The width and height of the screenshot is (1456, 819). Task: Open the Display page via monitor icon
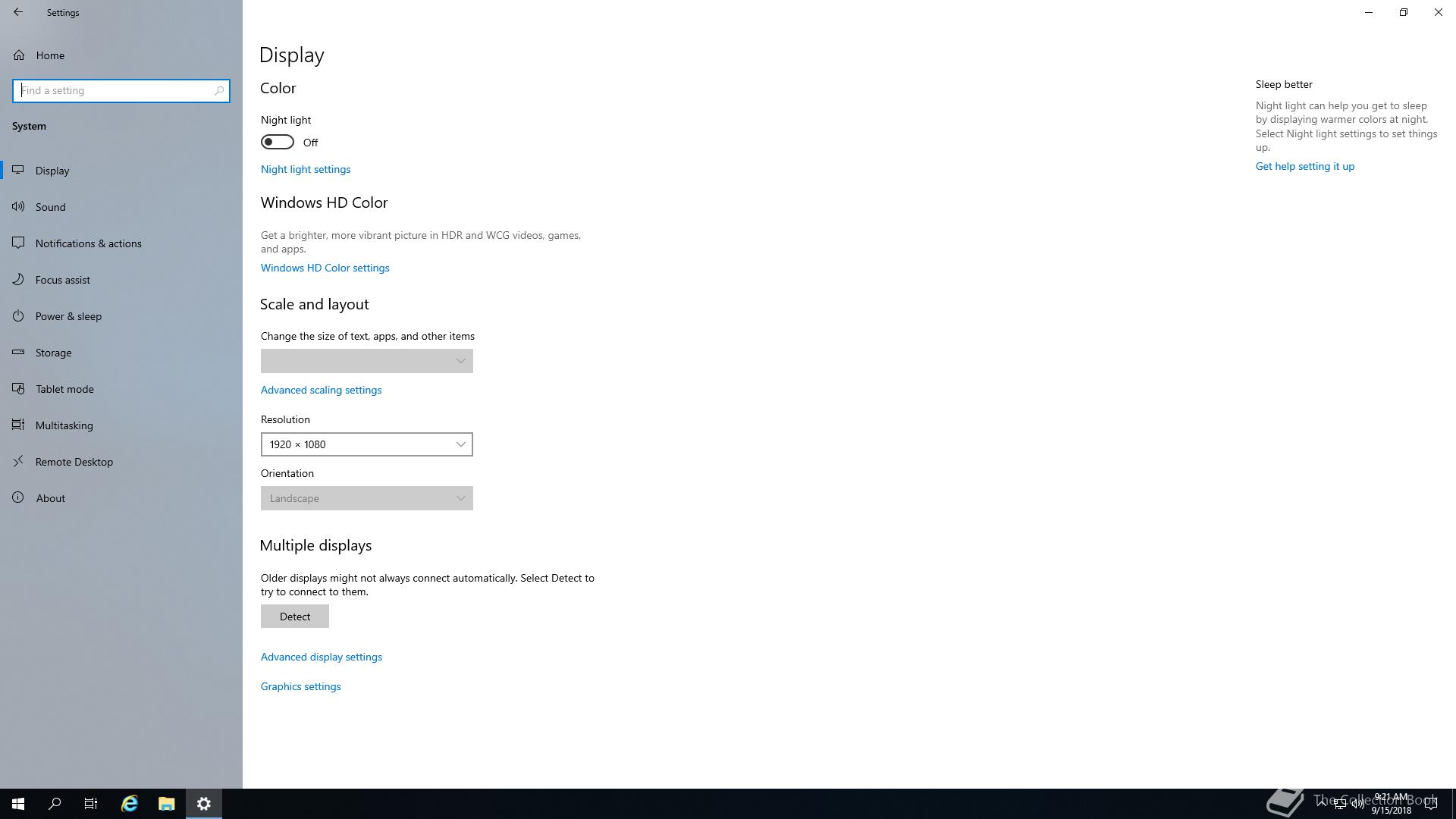point(19,171)
